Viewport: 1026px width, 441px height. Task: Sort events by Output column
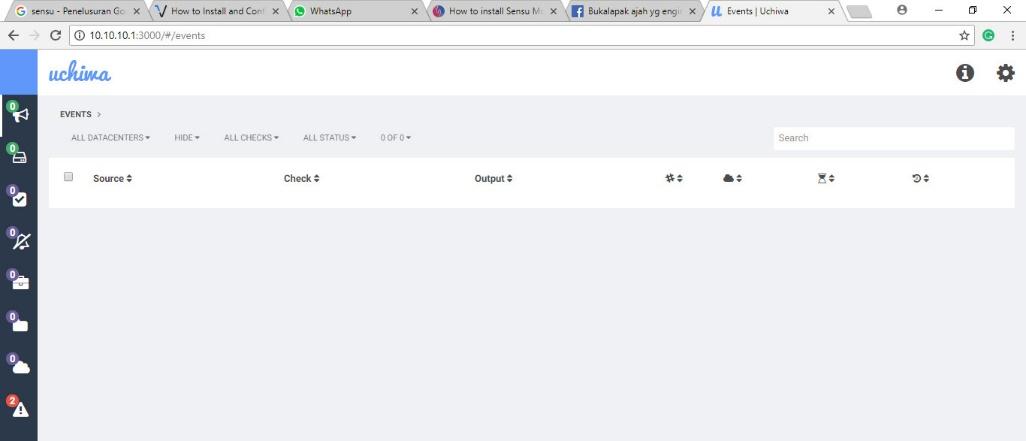[x=493, y=178]
